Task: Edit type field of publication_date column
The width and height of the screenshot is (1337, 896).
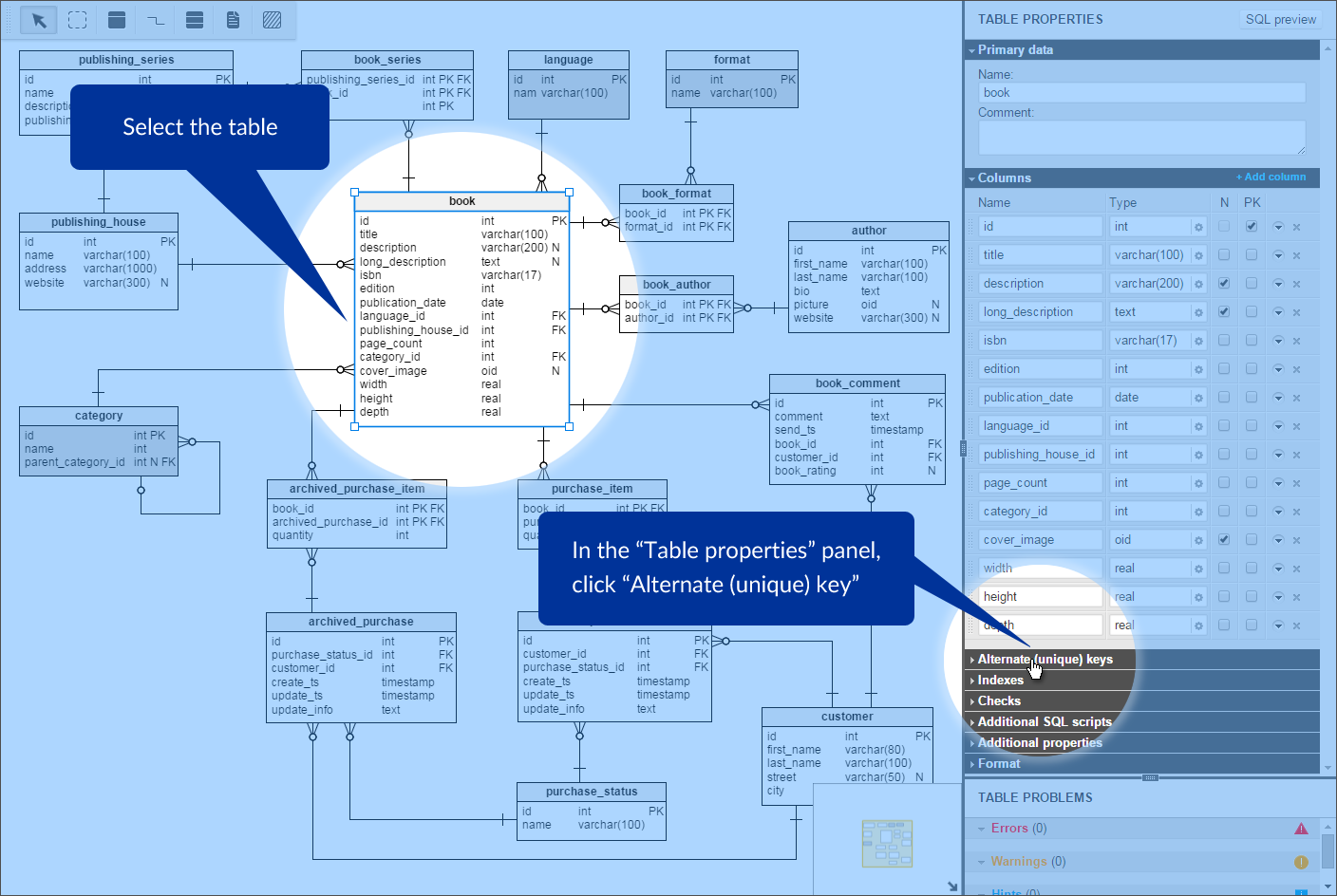Action: click(1150, 397)
